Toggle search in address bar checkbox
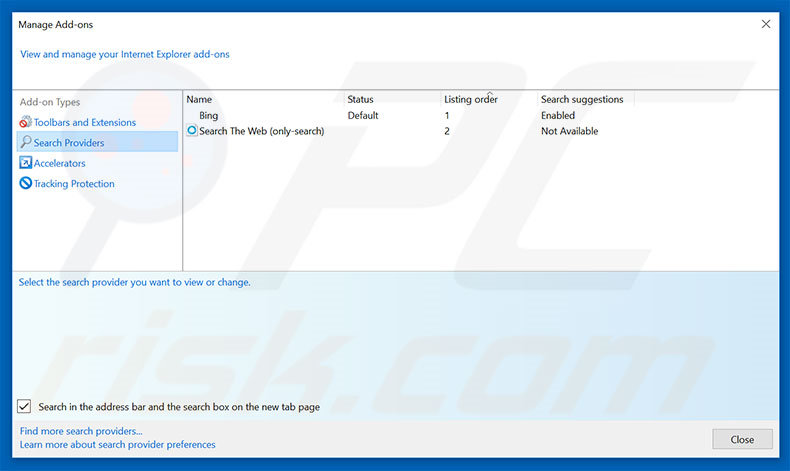Image resolution: width=790 pixels, height=471 pixels. click(x=24, y=406)
